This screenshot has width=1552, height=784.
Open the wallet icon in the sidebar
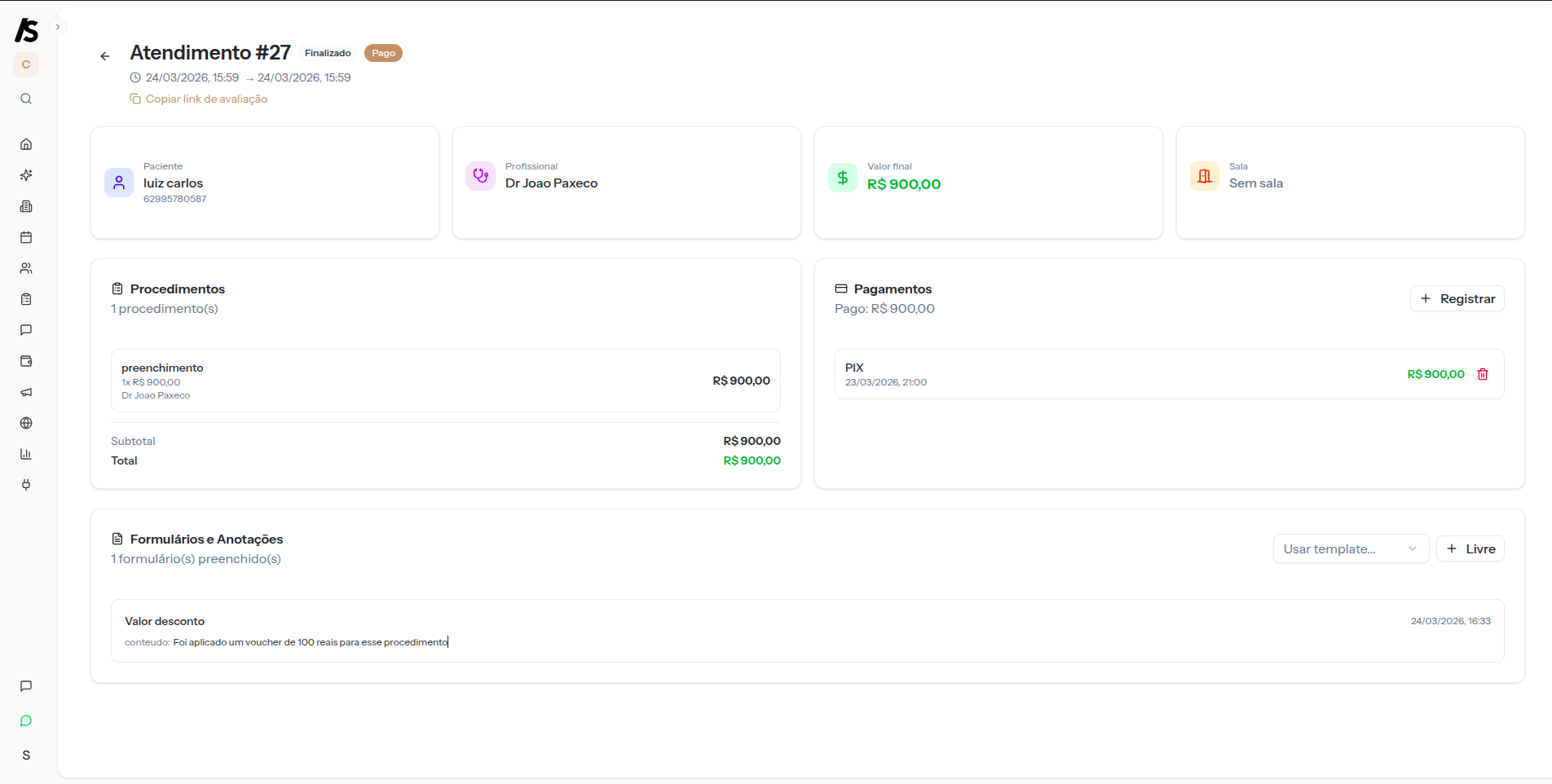pyautogui.click(x=26, y=361)
